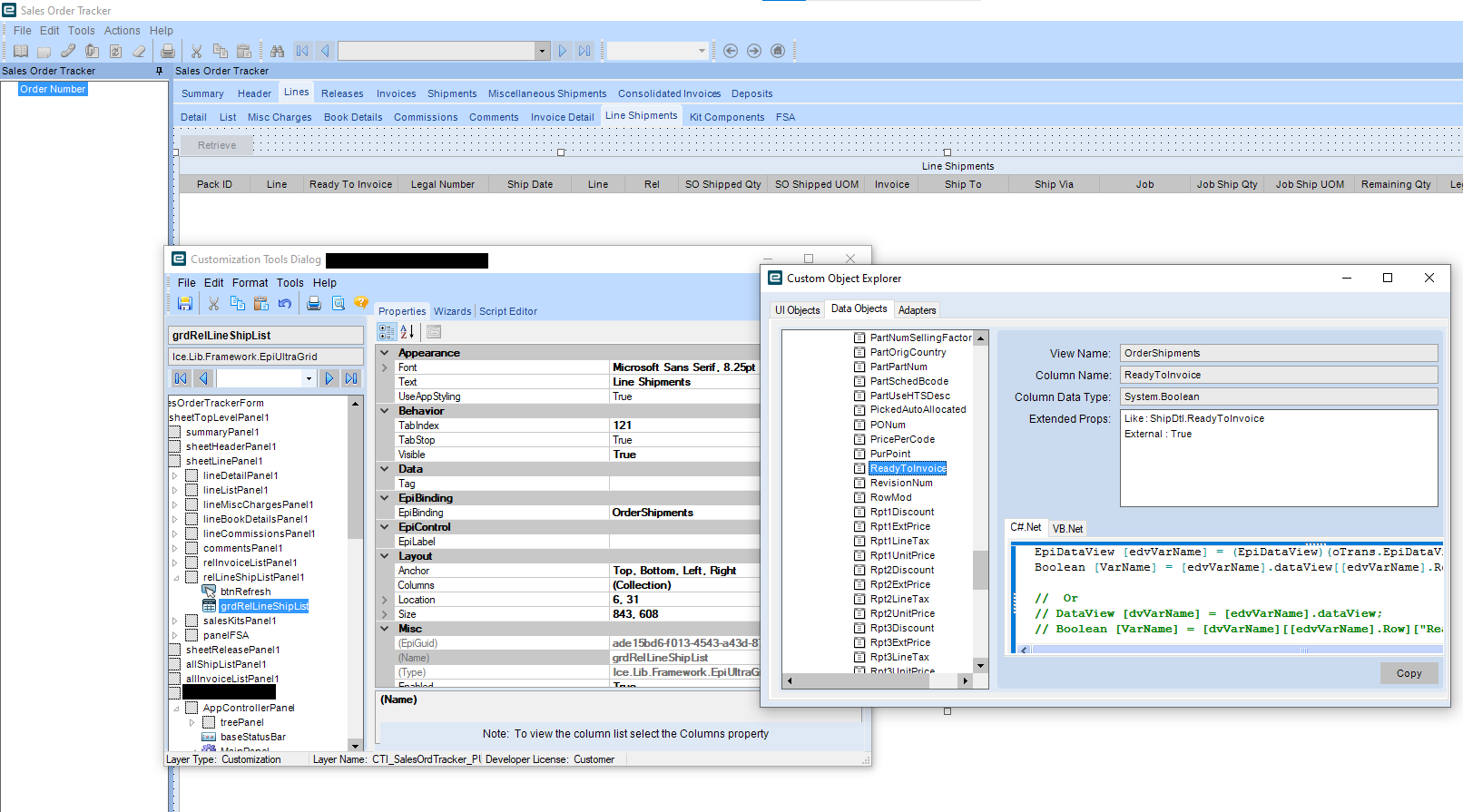Click the binoculars search icon
Image resolution: width=1463 pixels, height=812 pixels.
tap(277, 52)
